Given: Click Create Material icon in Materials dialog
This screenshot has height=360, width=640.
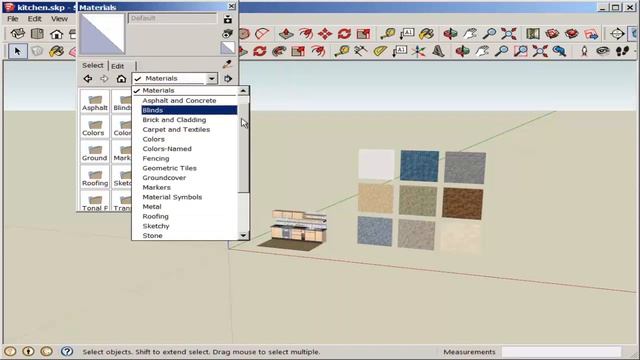Looking at the screenshot, I should [x=228, y=33].
